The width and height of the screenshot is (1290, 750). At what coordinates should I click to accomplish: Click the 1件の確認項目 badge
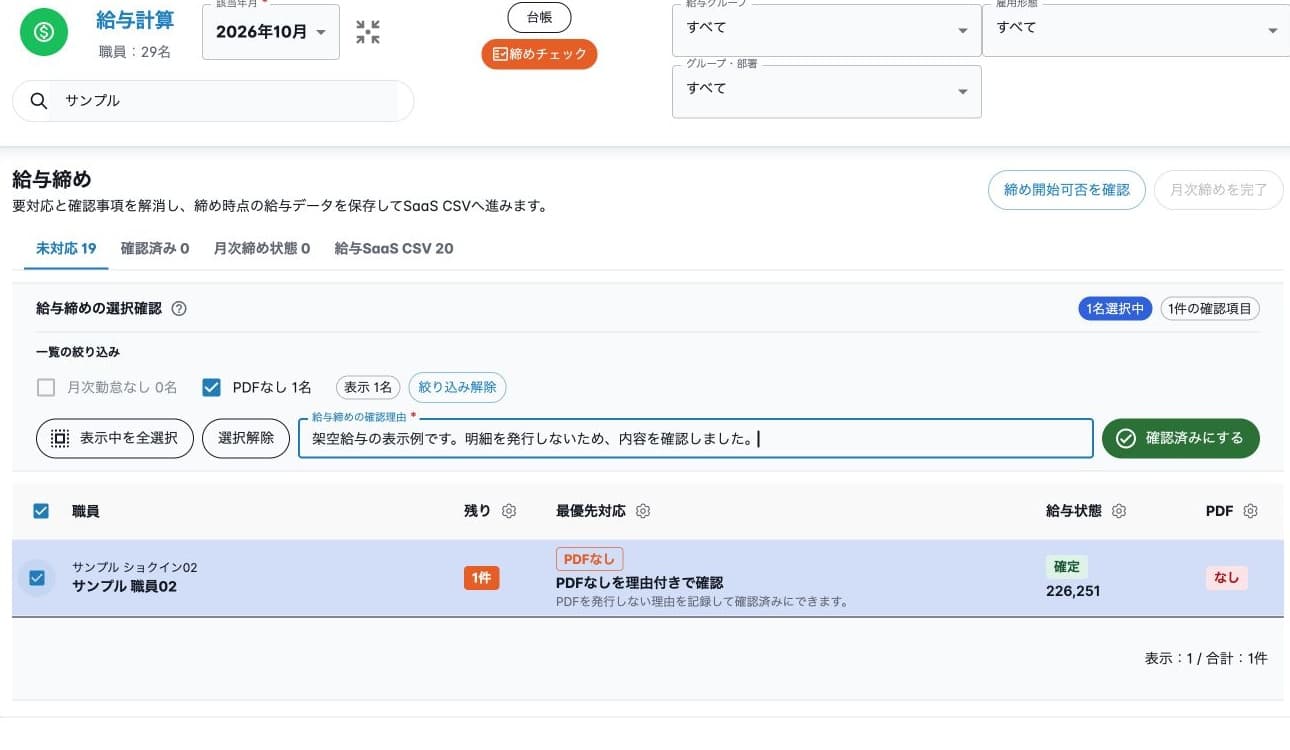1210,309
